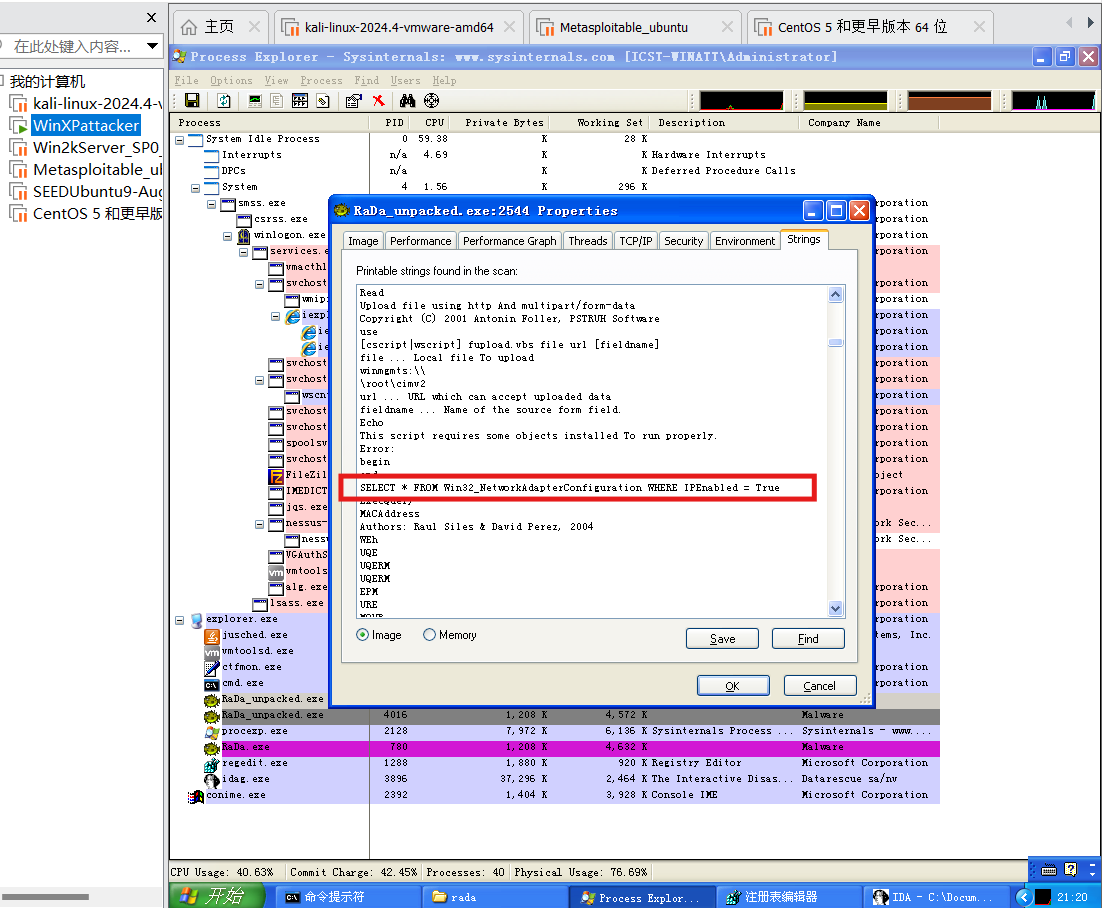Click the ctfmon.exe process icon
The height and width of the screenshot is (908, 1102).
click(x=212, y=668)
